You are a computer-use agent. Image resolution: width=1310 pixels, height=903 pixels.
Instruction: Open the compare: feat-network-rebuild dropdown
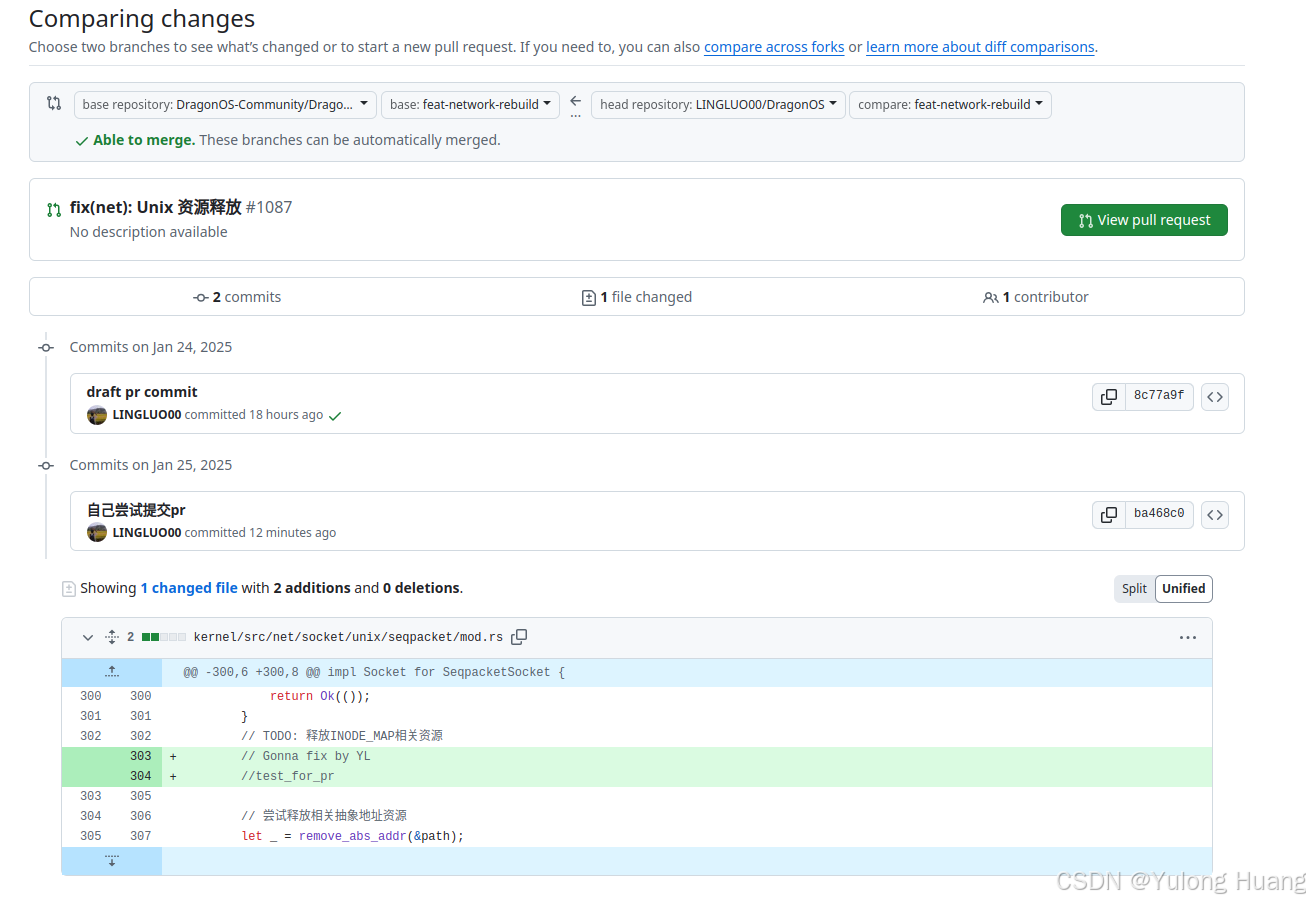tap(950, 104)
